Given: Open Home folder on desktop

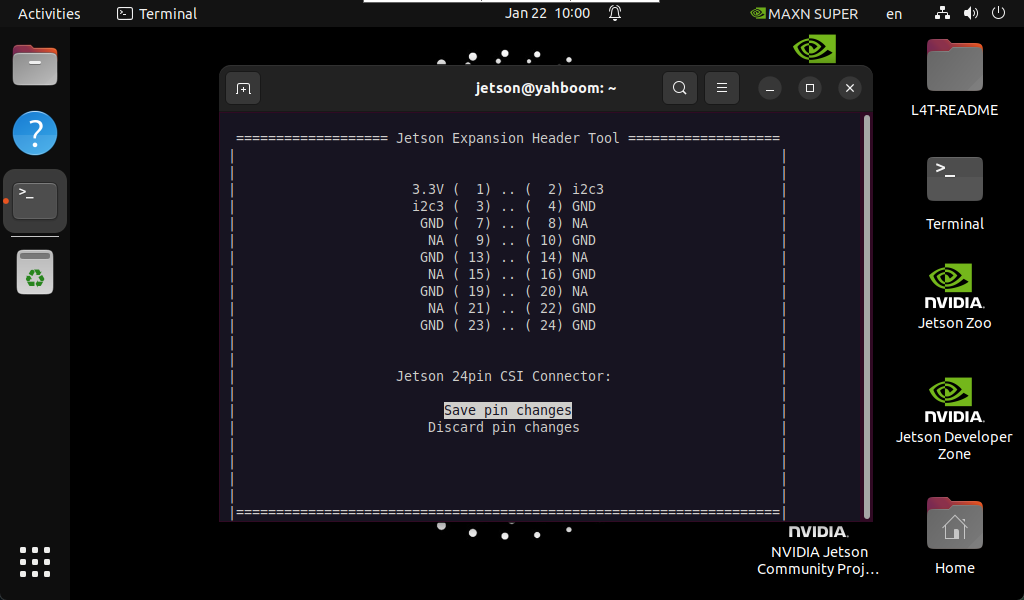Looking at the screenshot, I should click(x=954, y=535).
